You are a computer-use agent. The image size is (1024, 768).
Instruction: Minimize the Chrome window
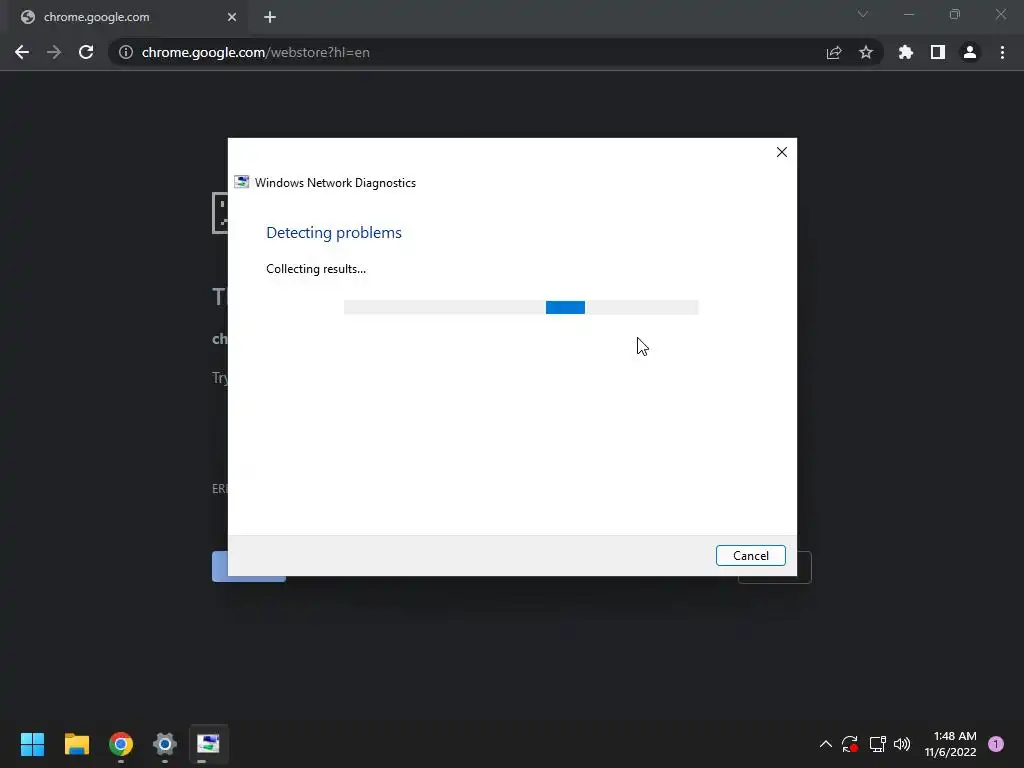(909, 14)
